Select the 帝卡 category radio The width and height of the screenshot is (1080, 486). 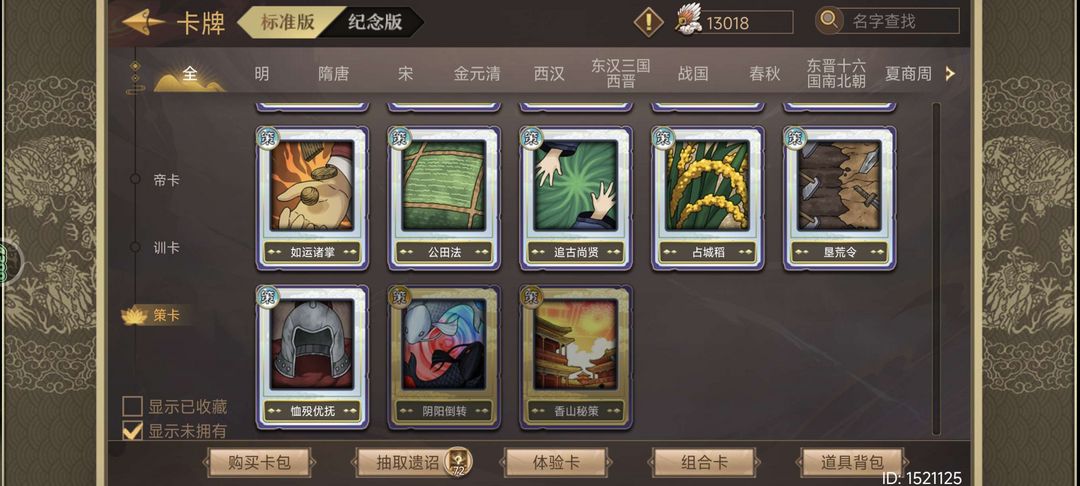(x=136, y=180)
